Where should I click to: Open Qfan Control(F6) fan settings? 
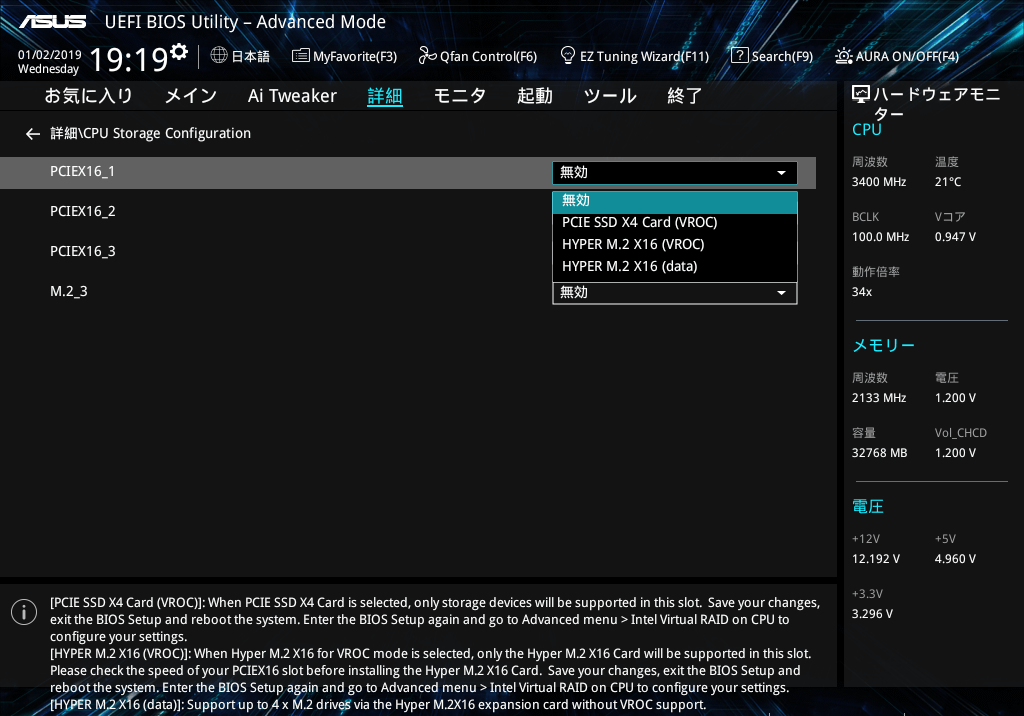(477, 56)
